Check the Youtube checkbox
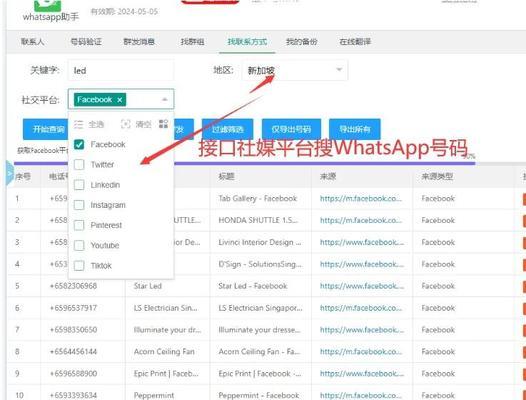This screenshot has width=526, height=400. coord(79,245)
